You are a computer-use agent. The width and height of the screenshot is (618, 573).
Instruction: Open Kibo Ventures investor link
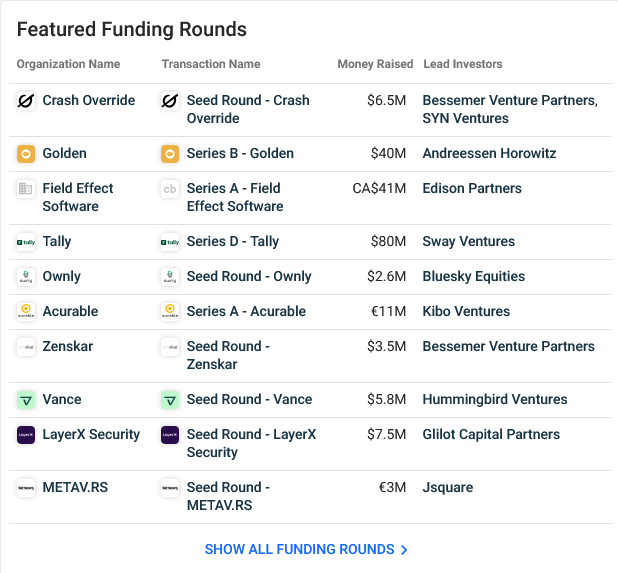click(x=466, y=311)
